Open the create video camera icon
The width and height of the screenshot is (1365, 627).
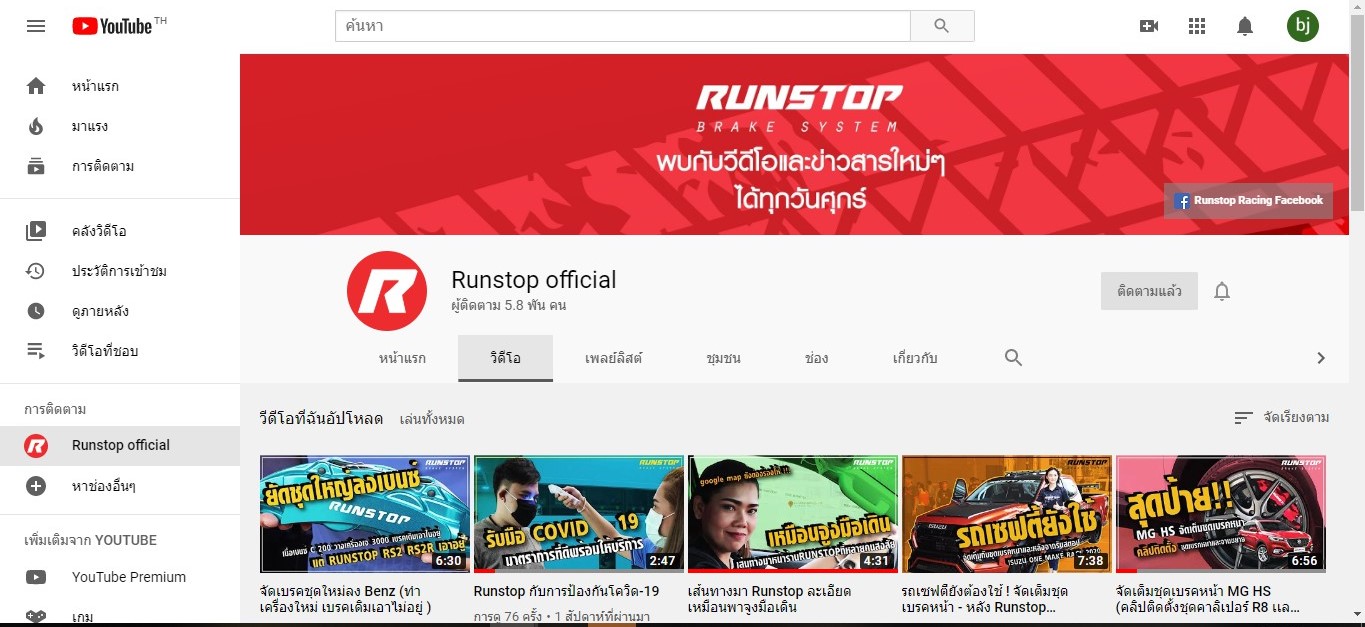point(1149,26)
